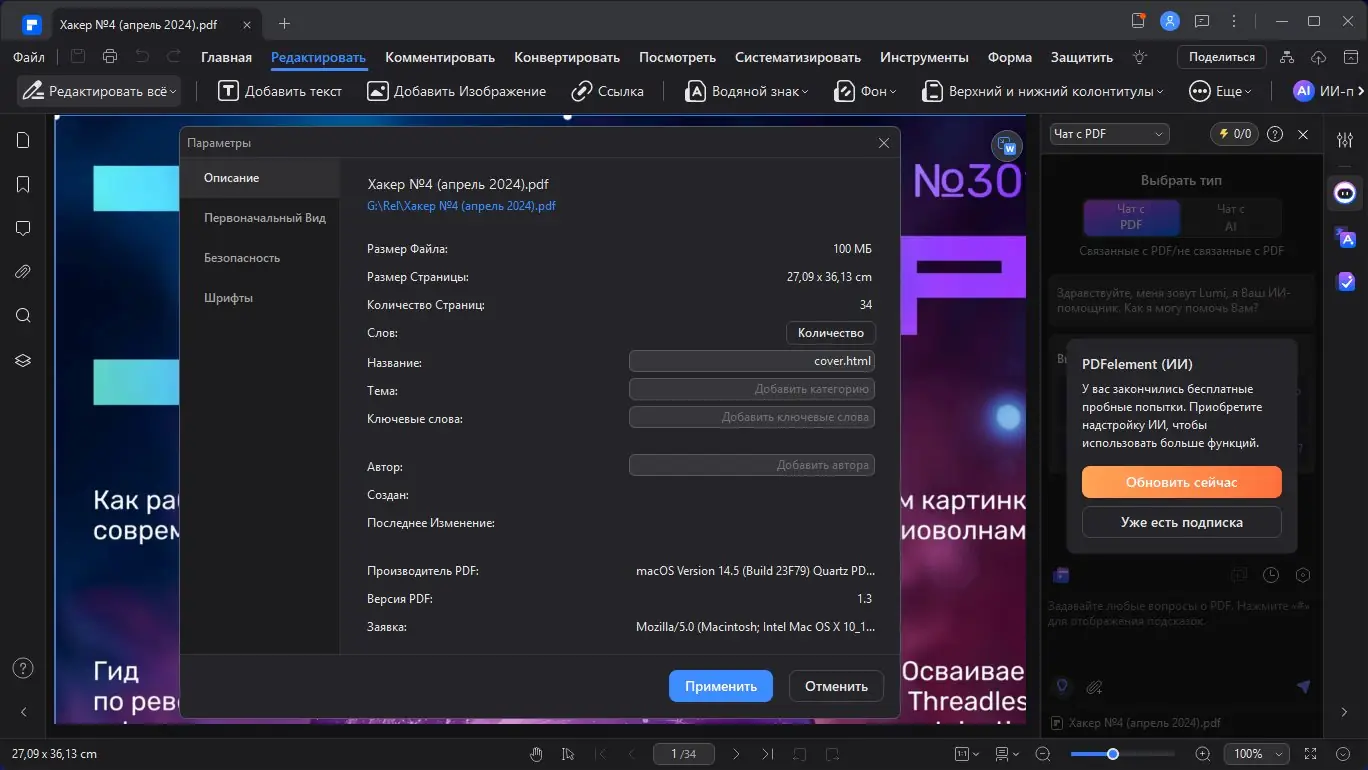Image resolution: width=1368 pixels, height=770 pixels.
Task: Click the cloud upload icon
Action: [x=1319, y=57]
